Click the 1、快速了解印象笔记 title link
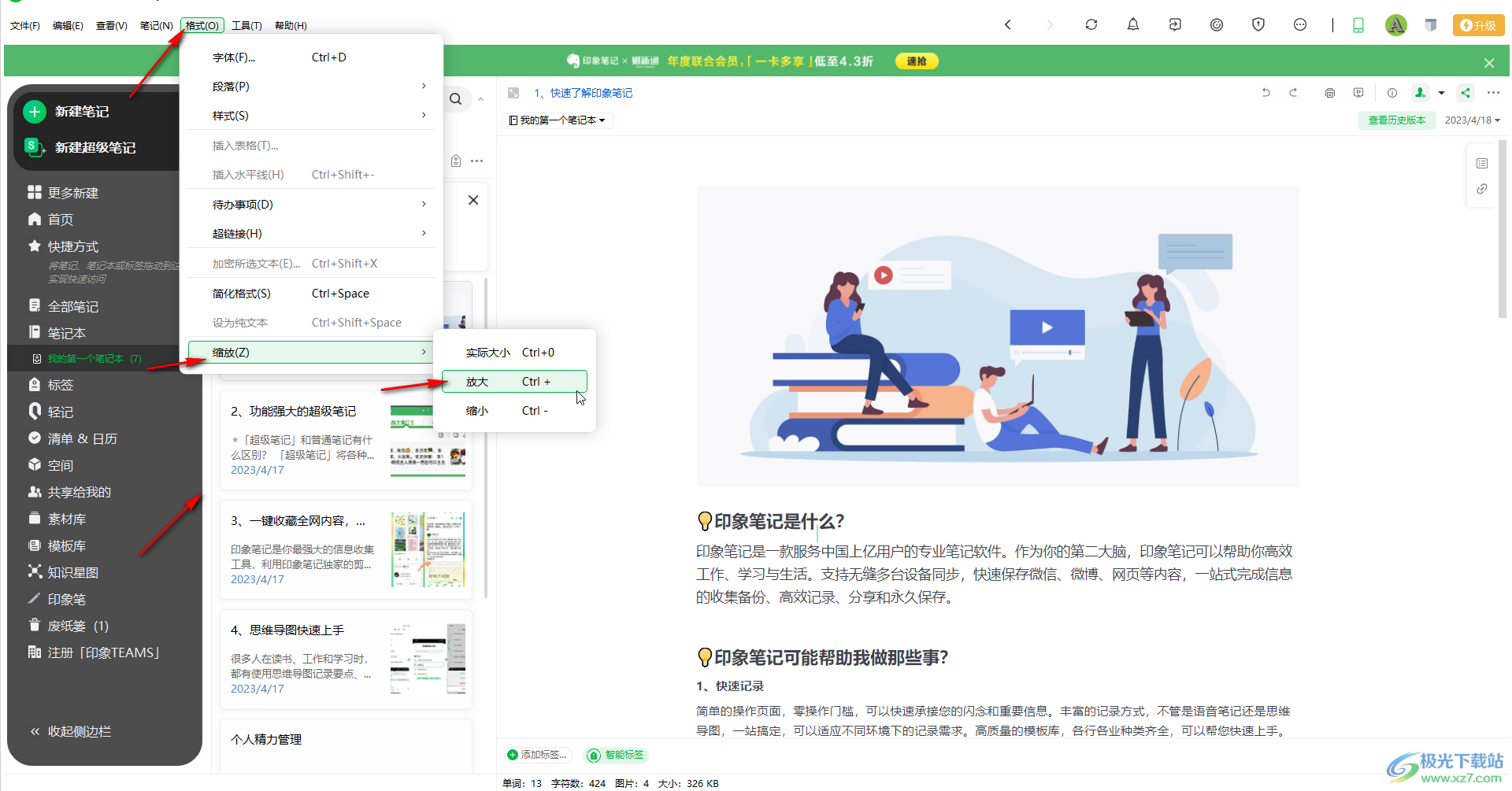 pos(583,93)
